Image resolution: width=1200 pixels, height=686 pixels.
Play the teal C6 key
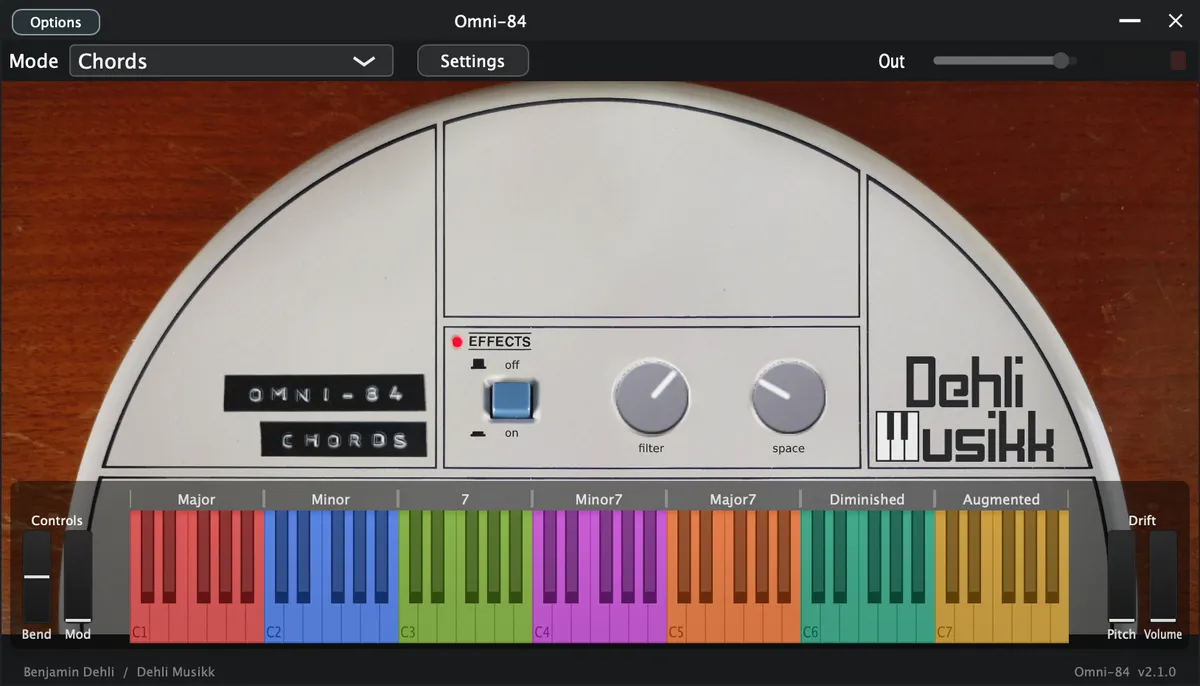click(x=810, y=624)
